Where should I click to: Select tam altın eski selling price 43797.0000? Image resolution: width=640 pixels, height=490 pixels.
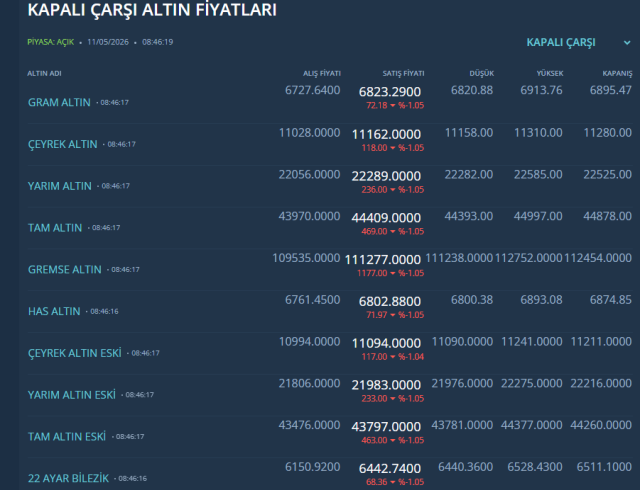coord(386,427)
